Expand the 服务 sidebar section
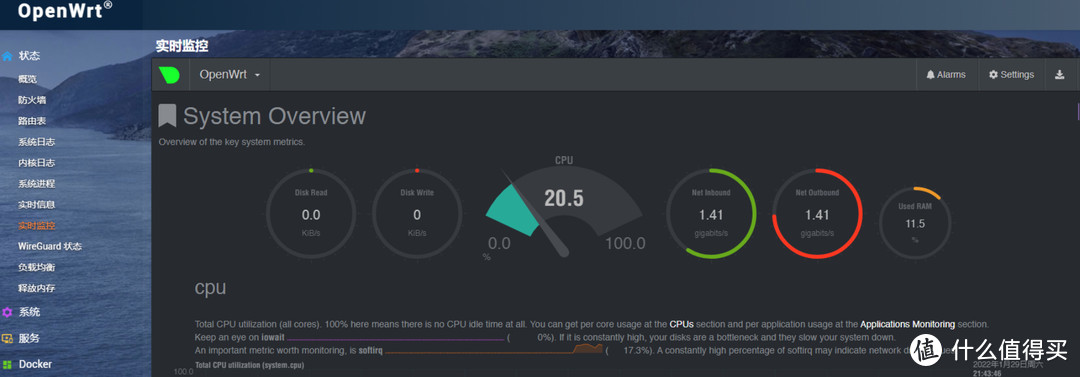 pyautogui.click(x=29, y=338)
